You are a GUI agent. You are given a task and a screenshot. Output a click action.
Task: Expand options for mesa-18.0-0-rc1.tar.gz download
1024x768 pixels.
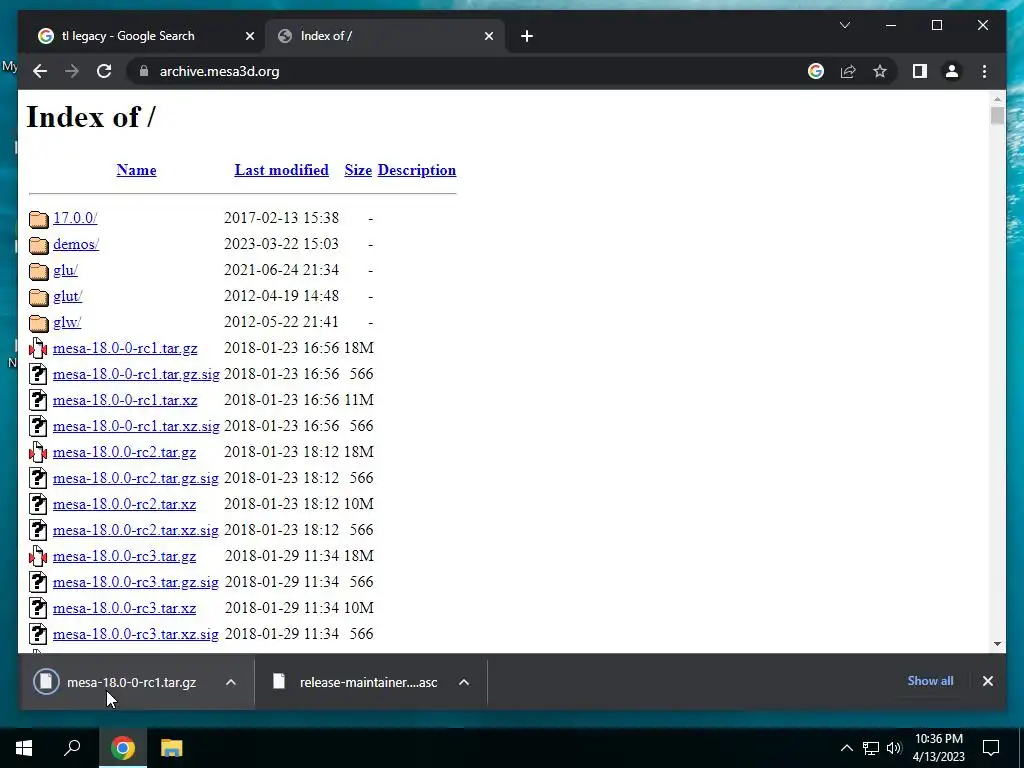coord(231,682)
